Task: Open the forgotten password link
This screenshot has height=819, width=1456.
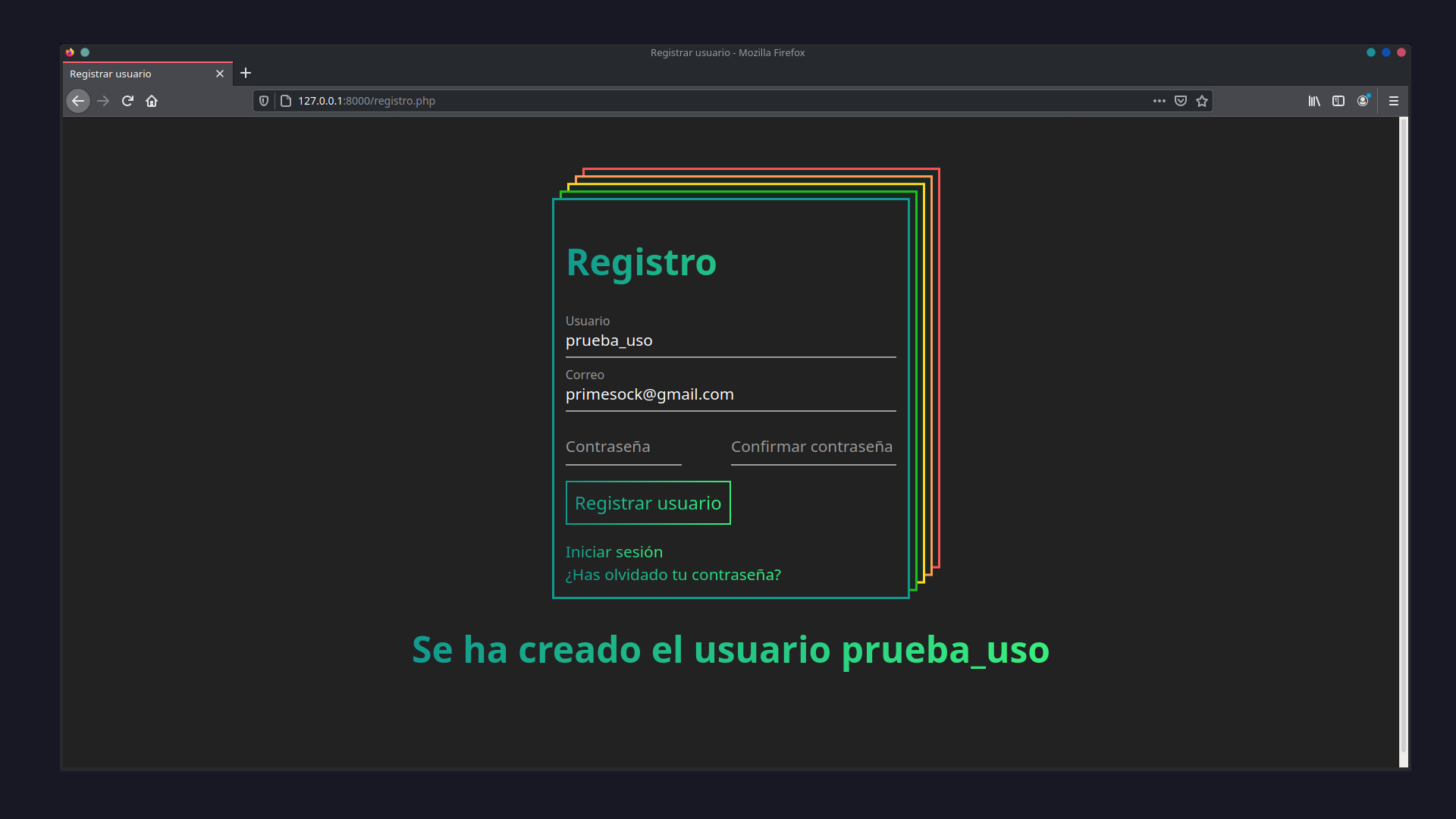Action: [673, 575]
